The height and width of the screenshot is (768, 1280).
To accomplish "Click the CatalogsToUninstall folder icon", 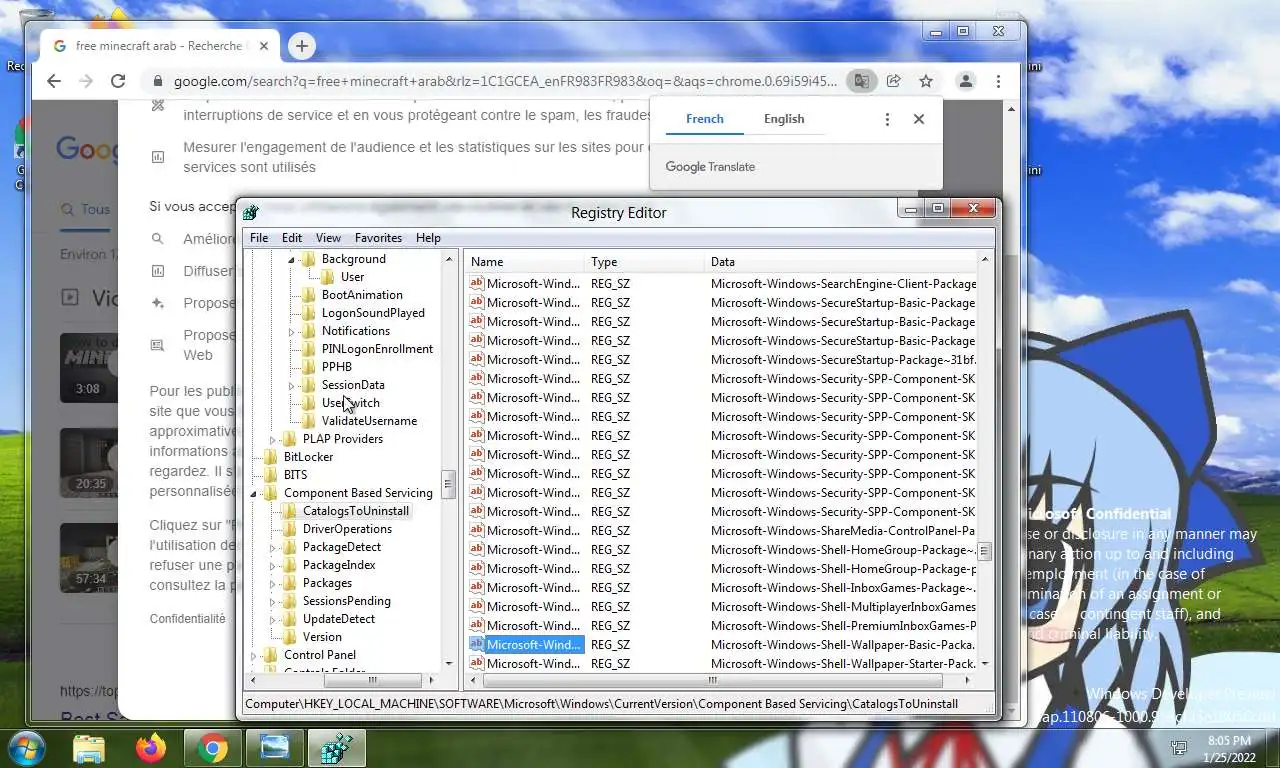I will click(x=290, y=511).
